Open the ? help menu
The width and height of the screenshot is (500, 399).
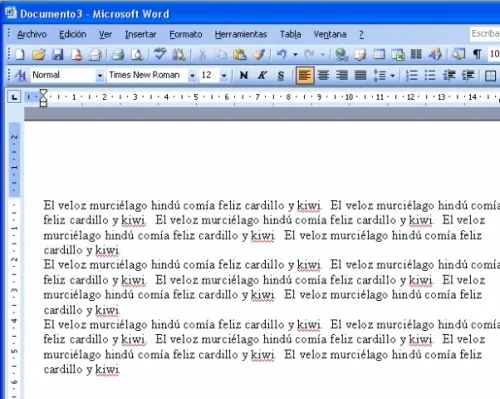click(x=361, y=34)
